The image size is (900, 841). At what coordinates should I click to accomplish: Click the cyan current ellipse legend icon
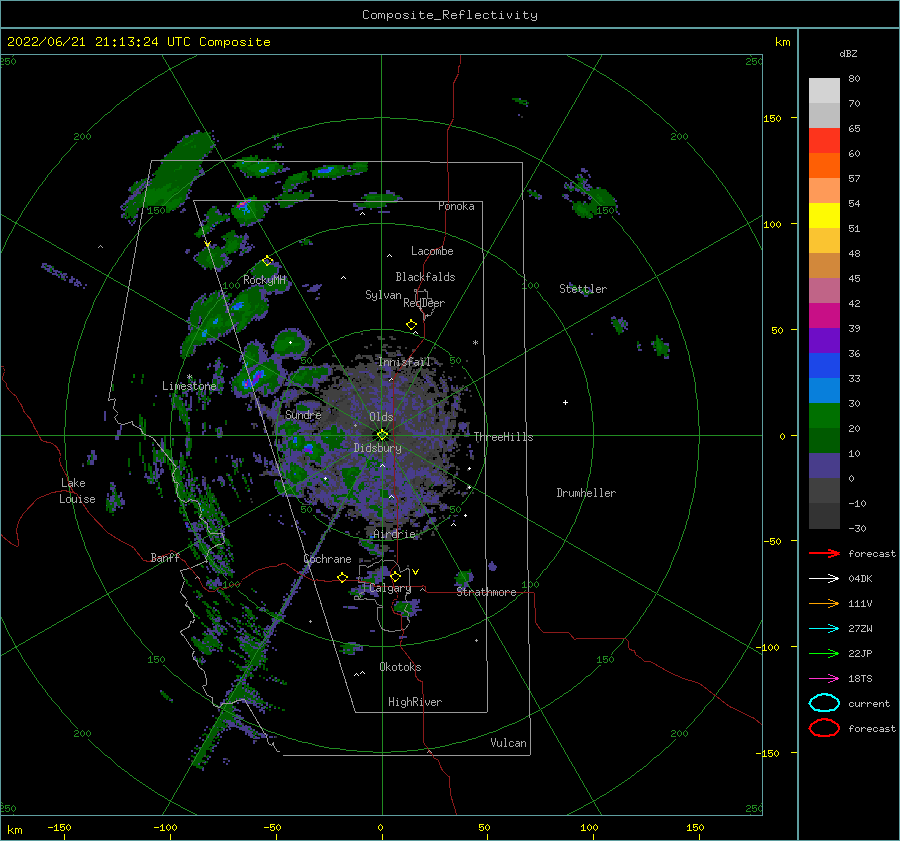pyautogui.click(x=824, y=703)
